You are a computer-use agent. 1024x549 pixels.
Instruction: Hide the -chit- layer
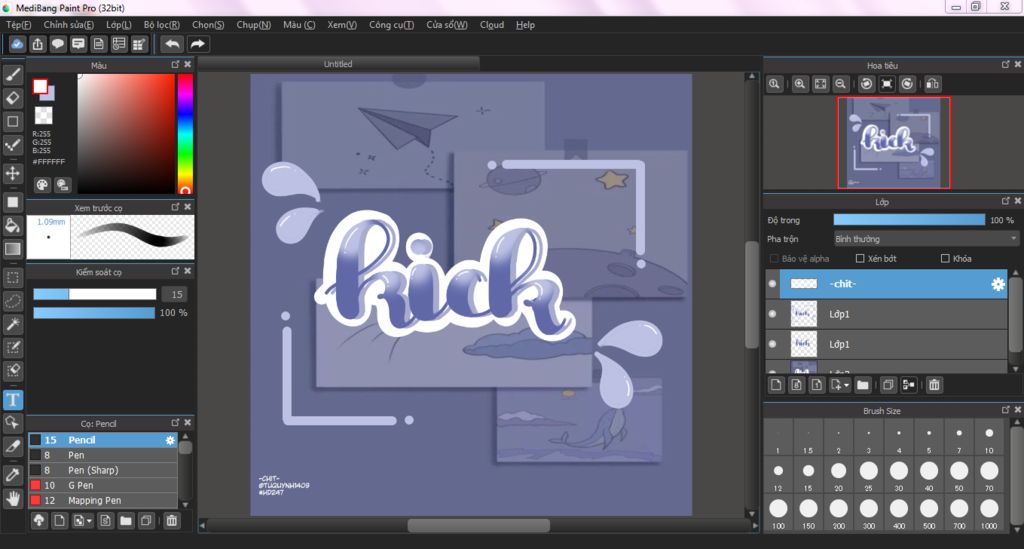tap(773, 284)
